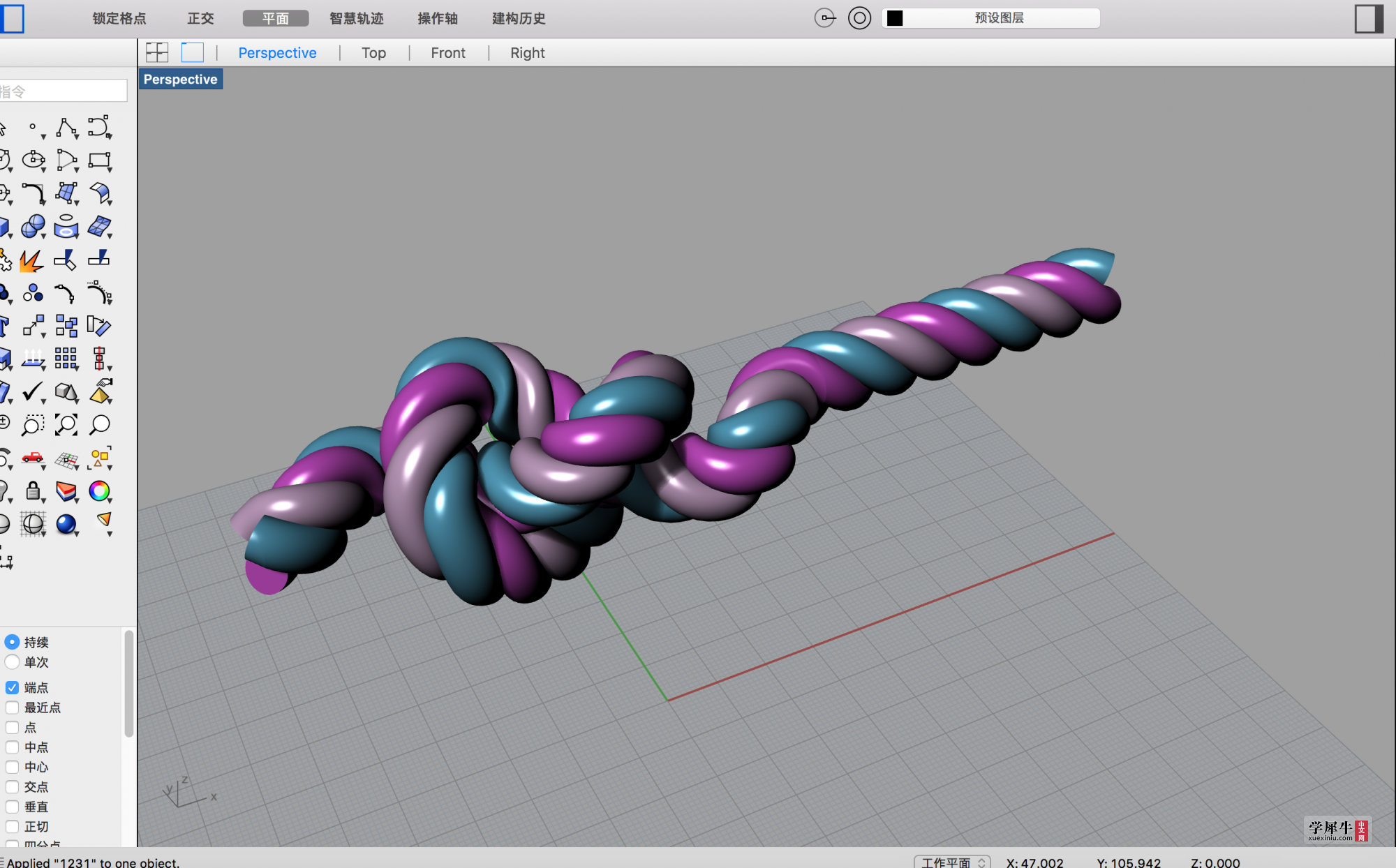Screen dimensions: 1396x868
Task: Select the plain Zoom magnifier tool
Action: [99, 424]
